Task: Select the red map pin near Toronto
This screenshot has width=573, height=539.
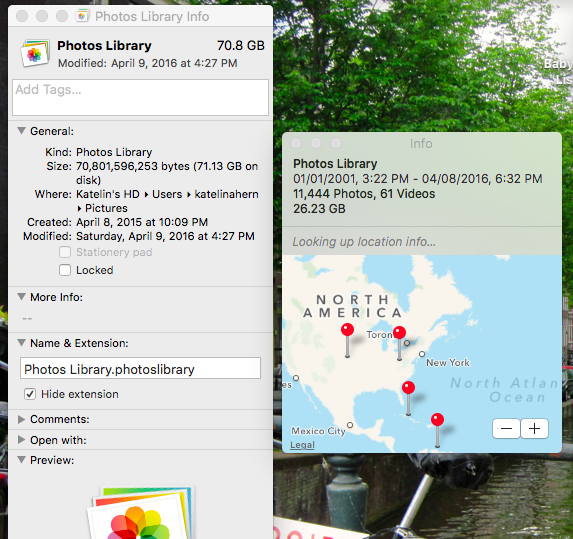Action: (x=399, y=333)
